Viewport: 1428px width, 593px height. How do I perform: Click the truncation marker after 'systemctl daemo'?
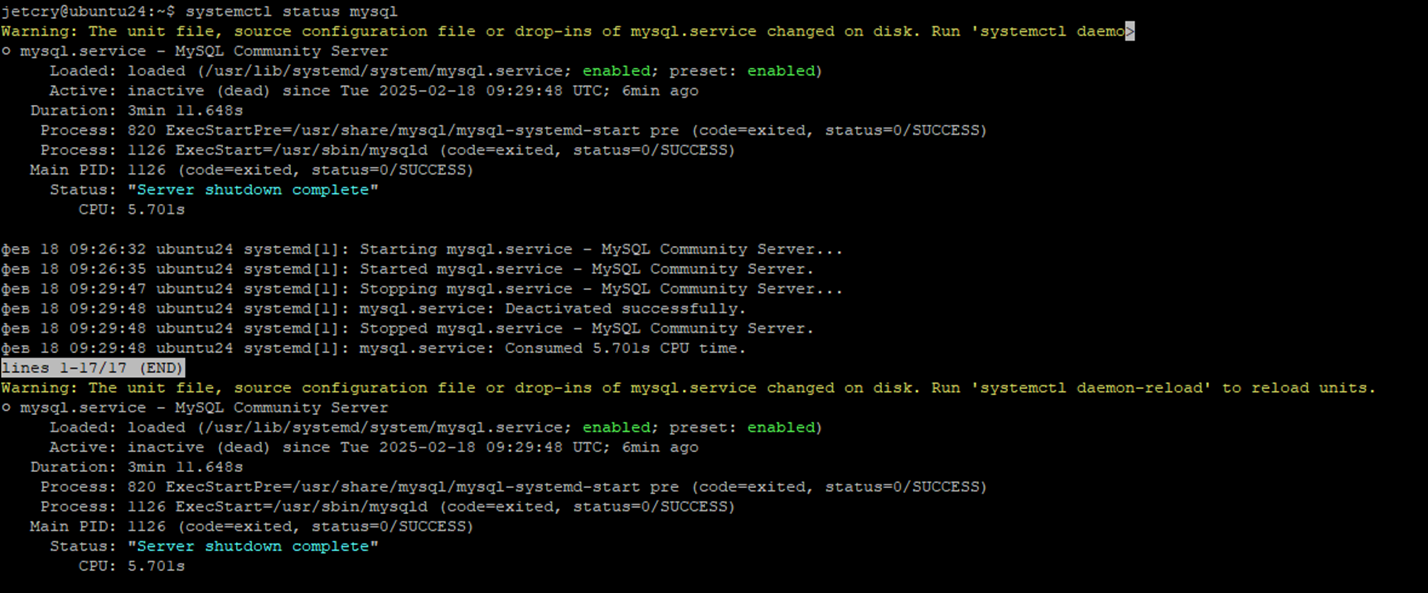tap(1130, 31)
